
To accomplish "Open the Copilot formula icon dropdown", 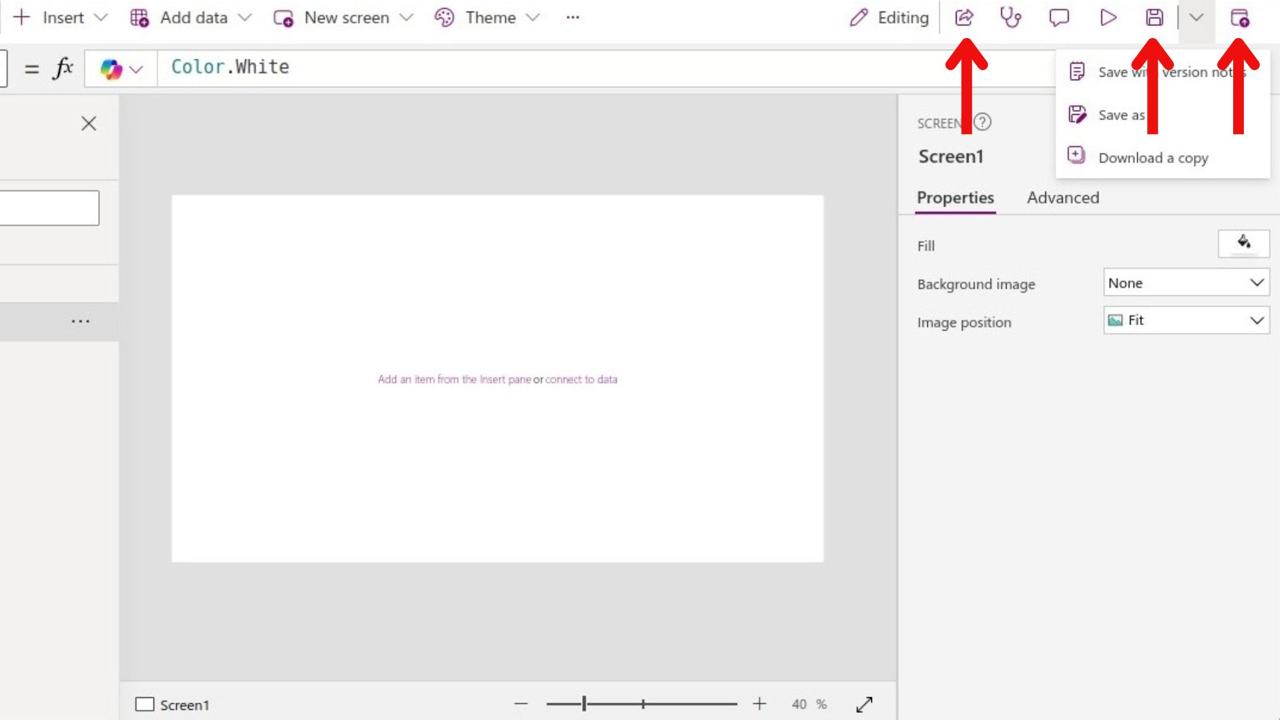I will [122, 69].
